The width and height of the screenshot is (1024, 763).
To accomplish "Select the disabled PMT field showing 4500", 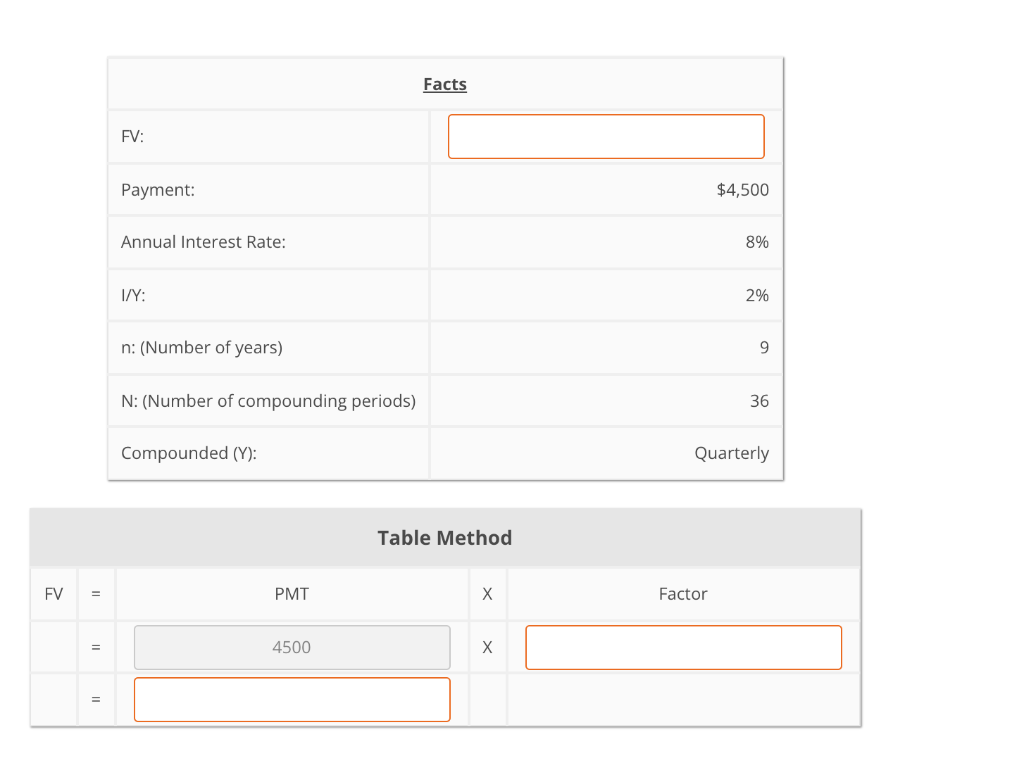I will coord(291,647).
